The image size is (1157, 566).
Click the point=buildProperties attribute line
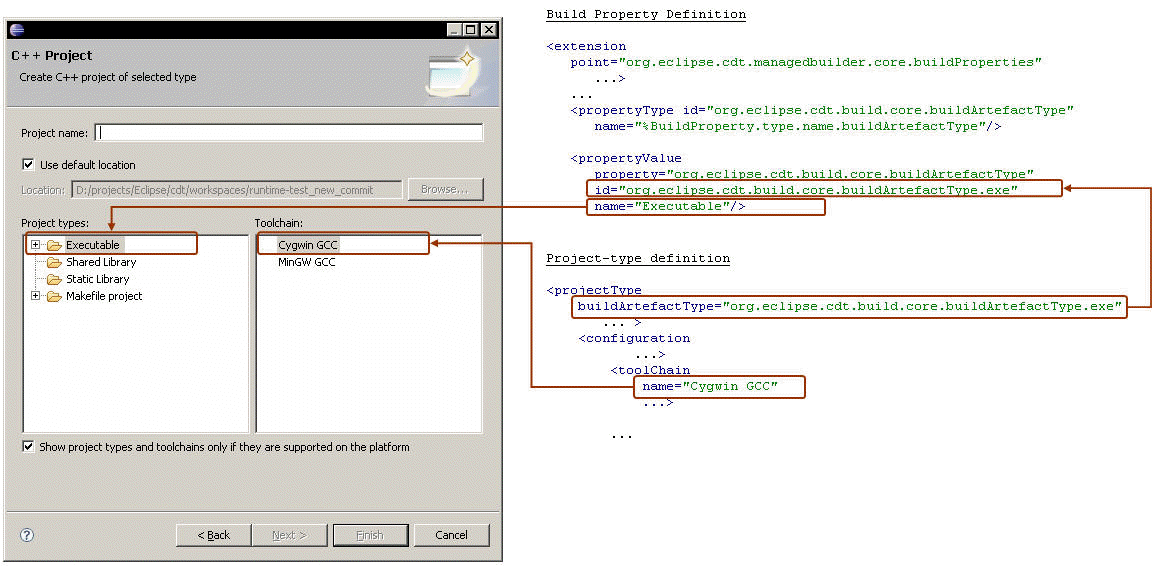[x=806, y=63]
